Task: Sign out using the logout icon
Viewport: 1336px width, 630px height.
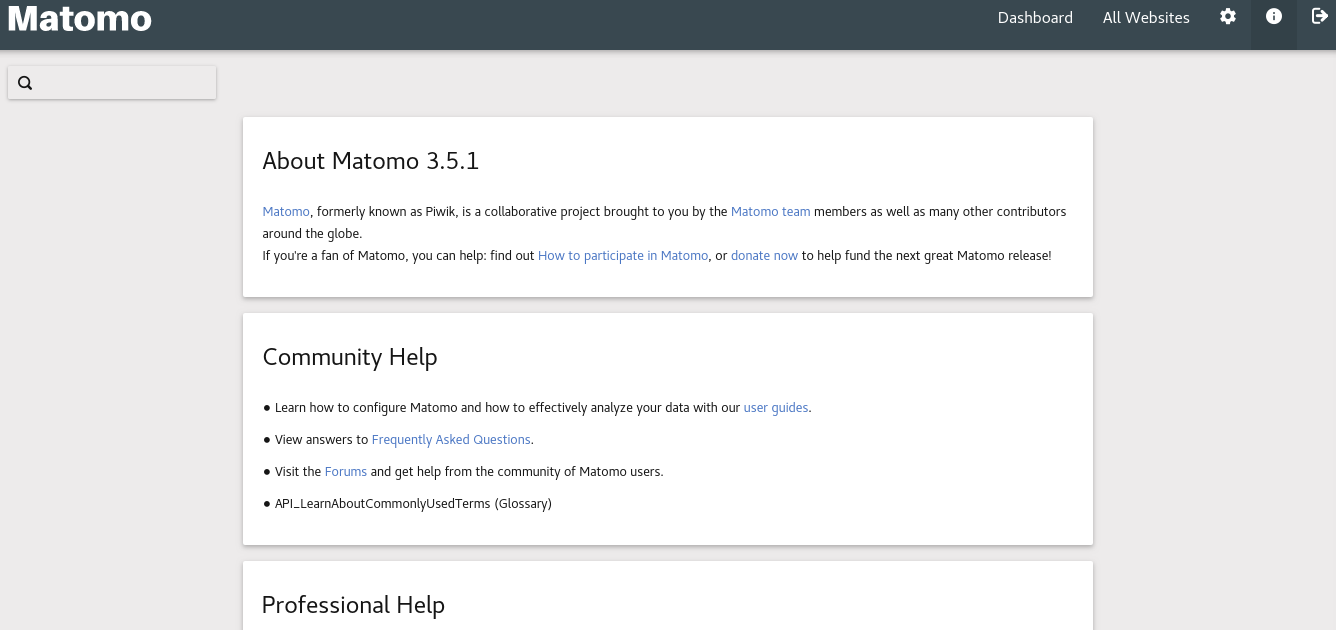Action: tap(1320, 16)
